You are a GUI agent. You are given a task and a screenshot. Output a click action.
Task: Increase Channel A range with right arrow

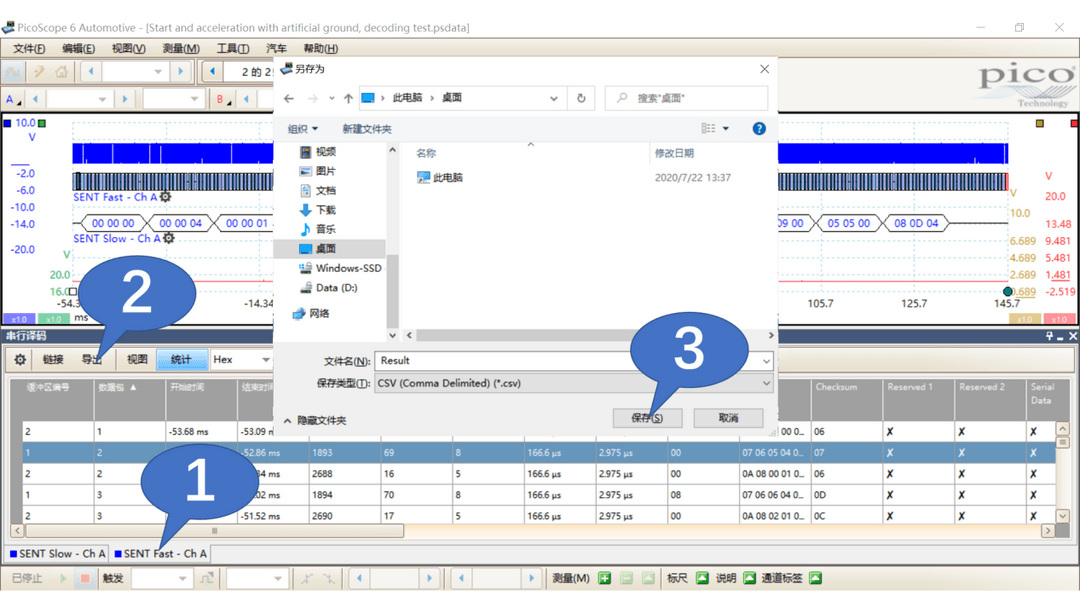point(125,99)
